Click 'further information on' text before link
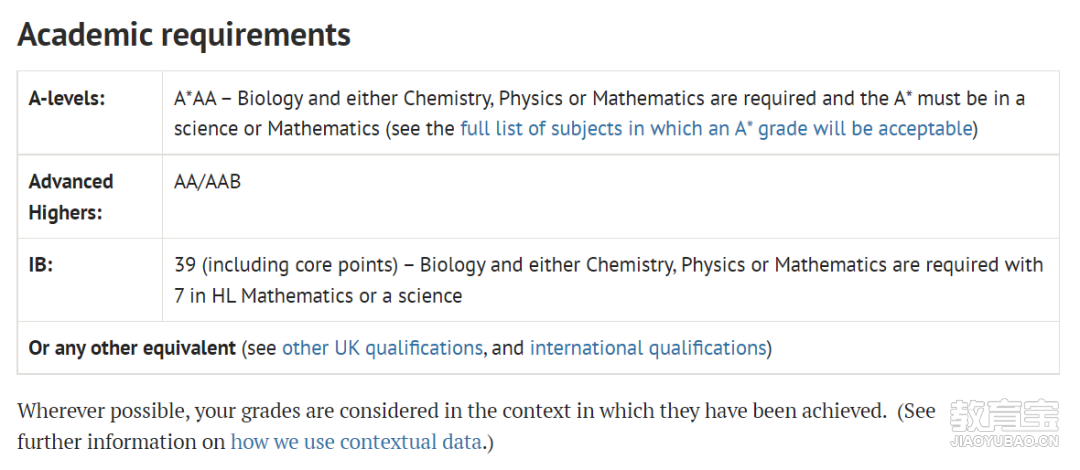1080x470 pixels. click(121, 442)
